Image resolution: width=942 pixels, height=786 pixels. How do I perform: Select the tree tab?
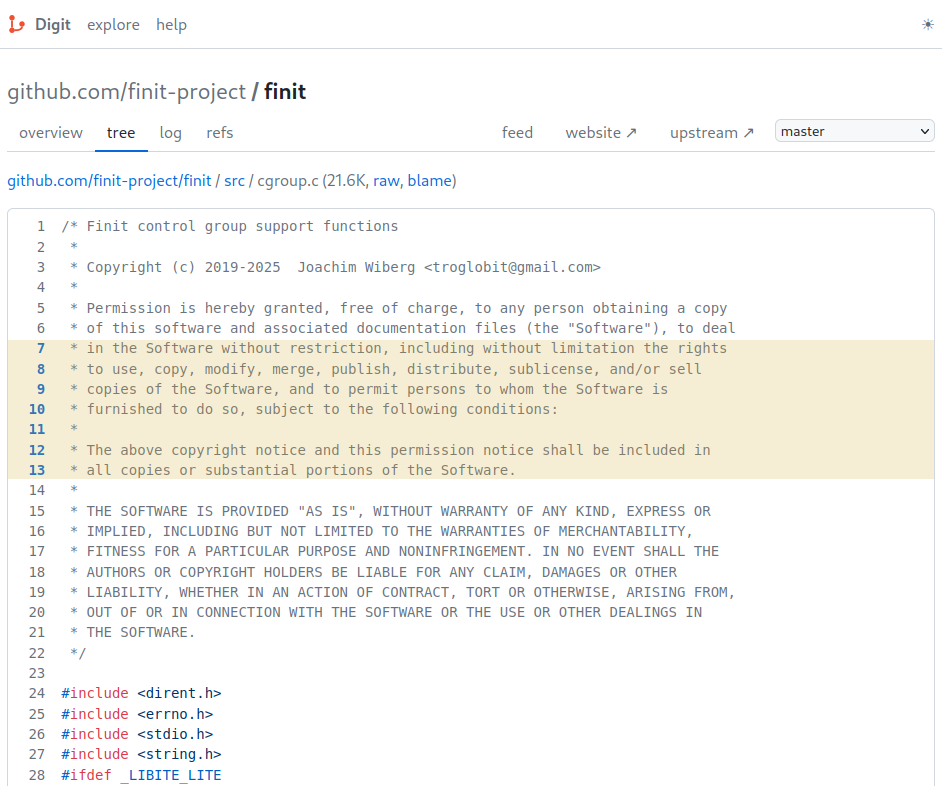click(121, 133)
